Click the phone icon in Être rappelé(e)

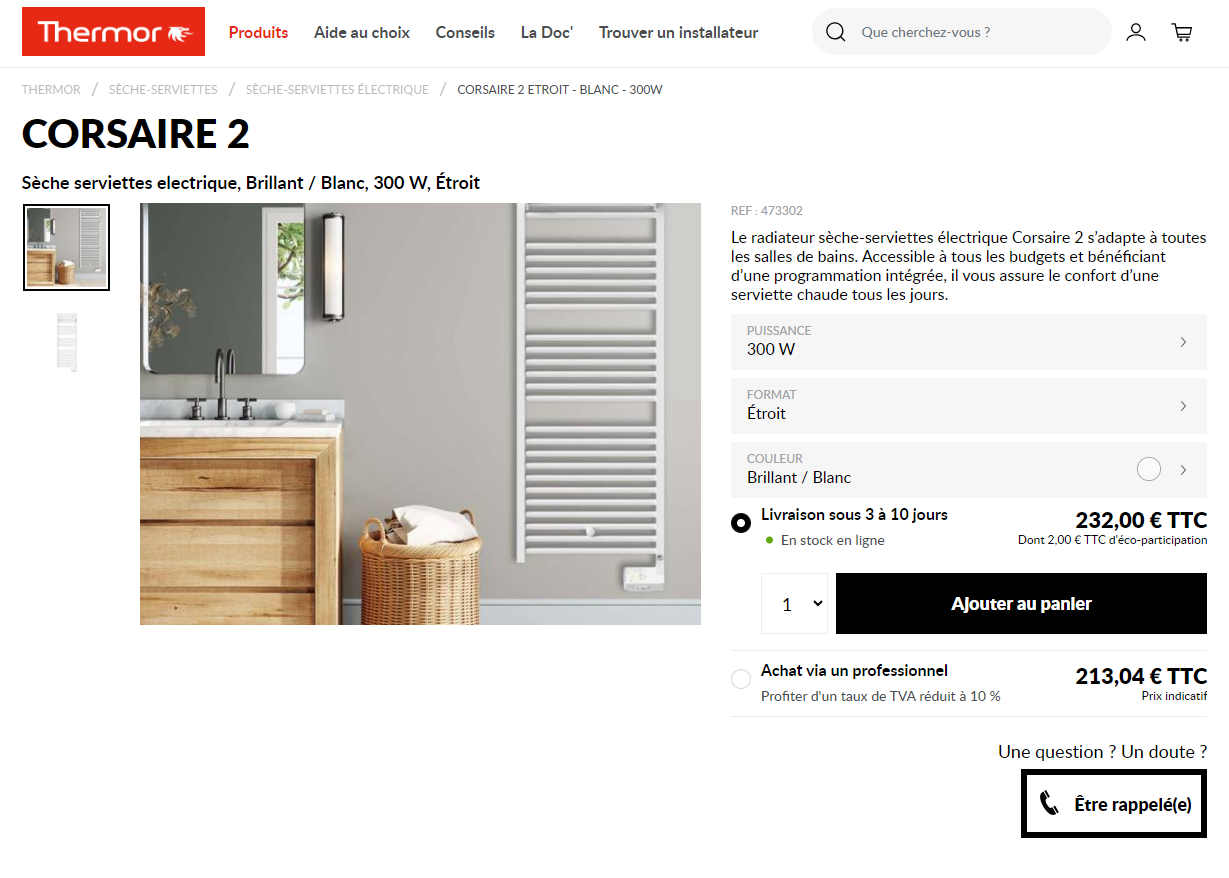(1049, 804)
